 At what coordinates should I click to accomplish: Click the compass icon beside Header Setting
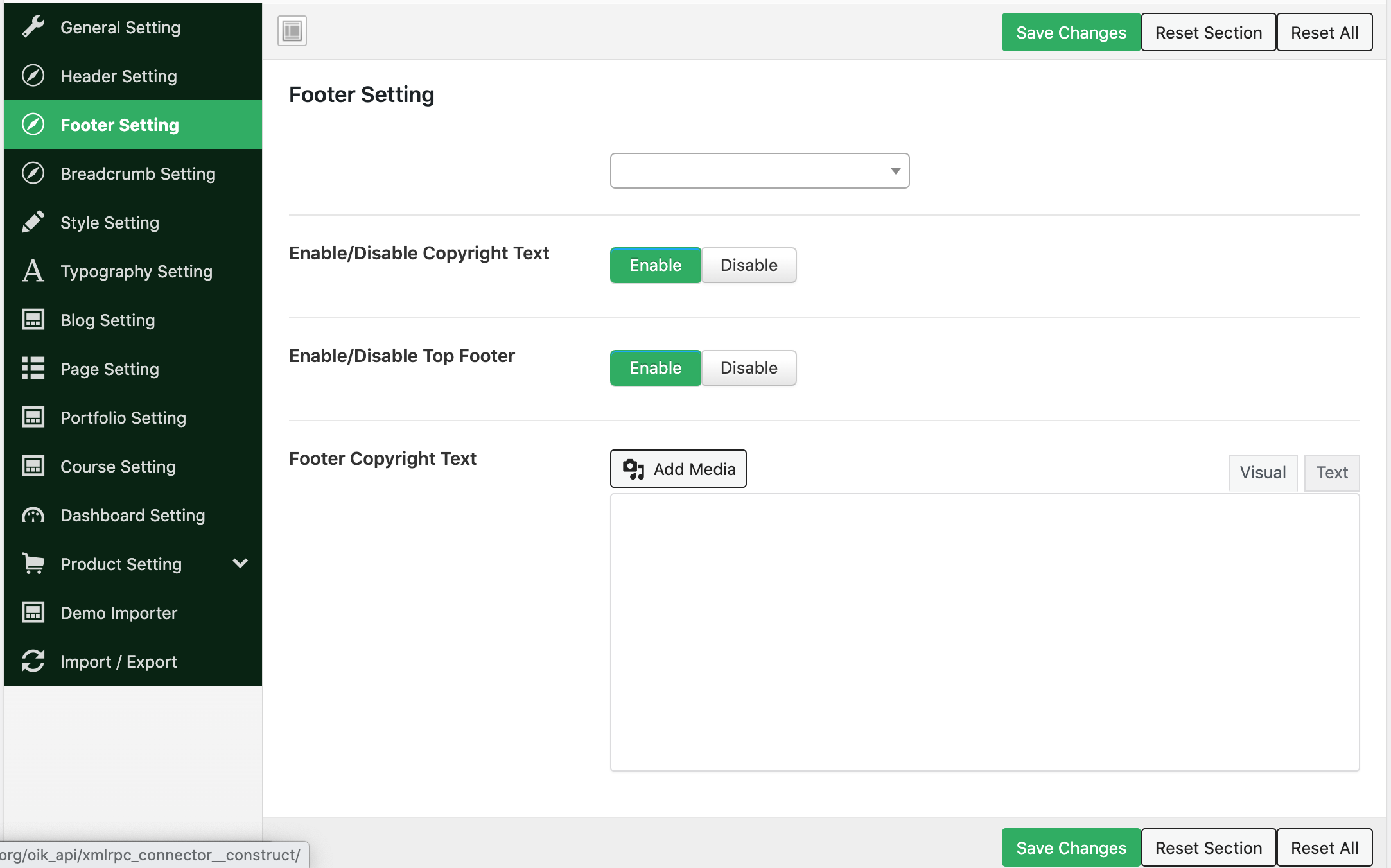pos(33,76)
